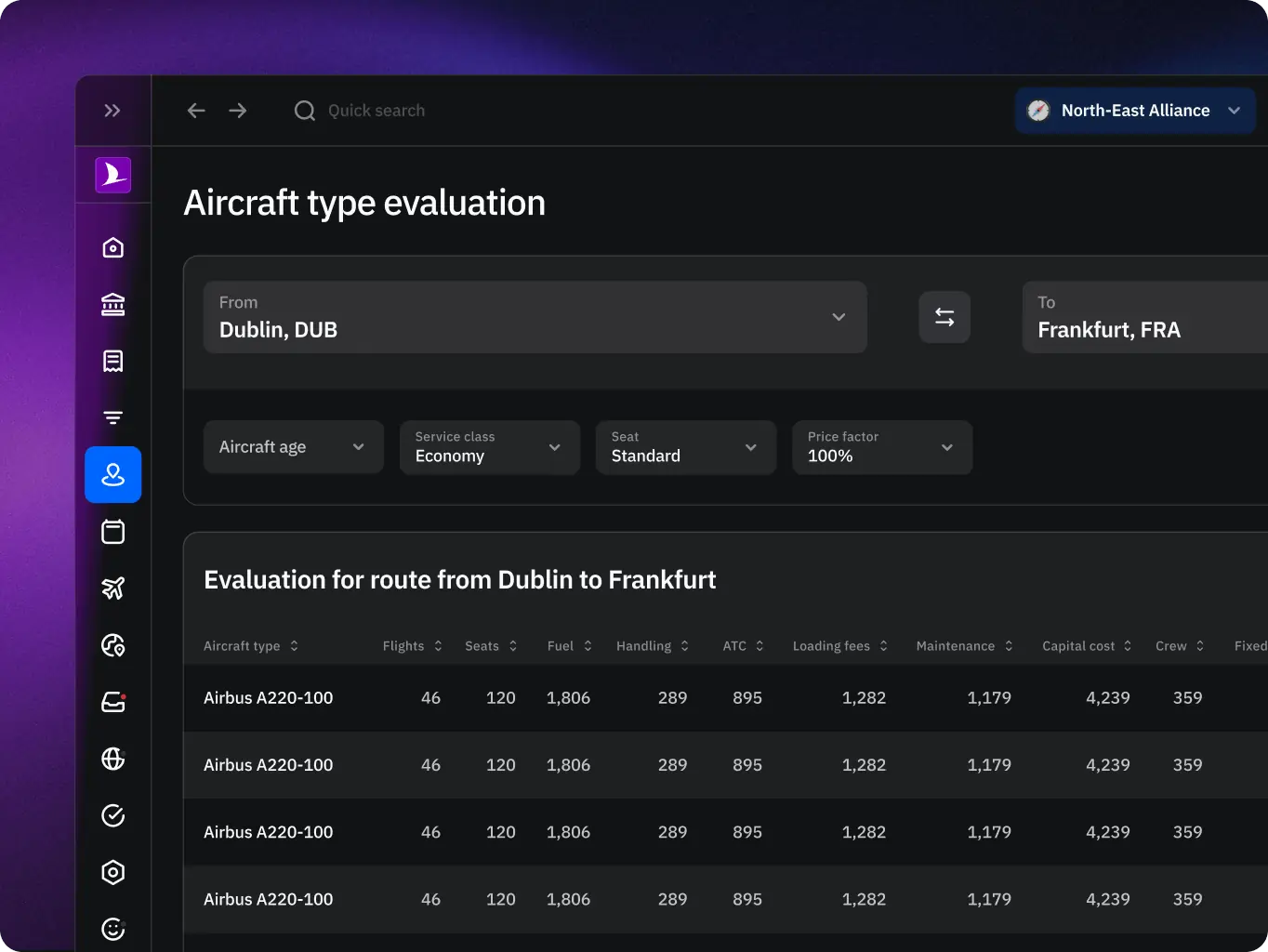Click the checkmark circle sidebar icon

click(x=112, y=815)
